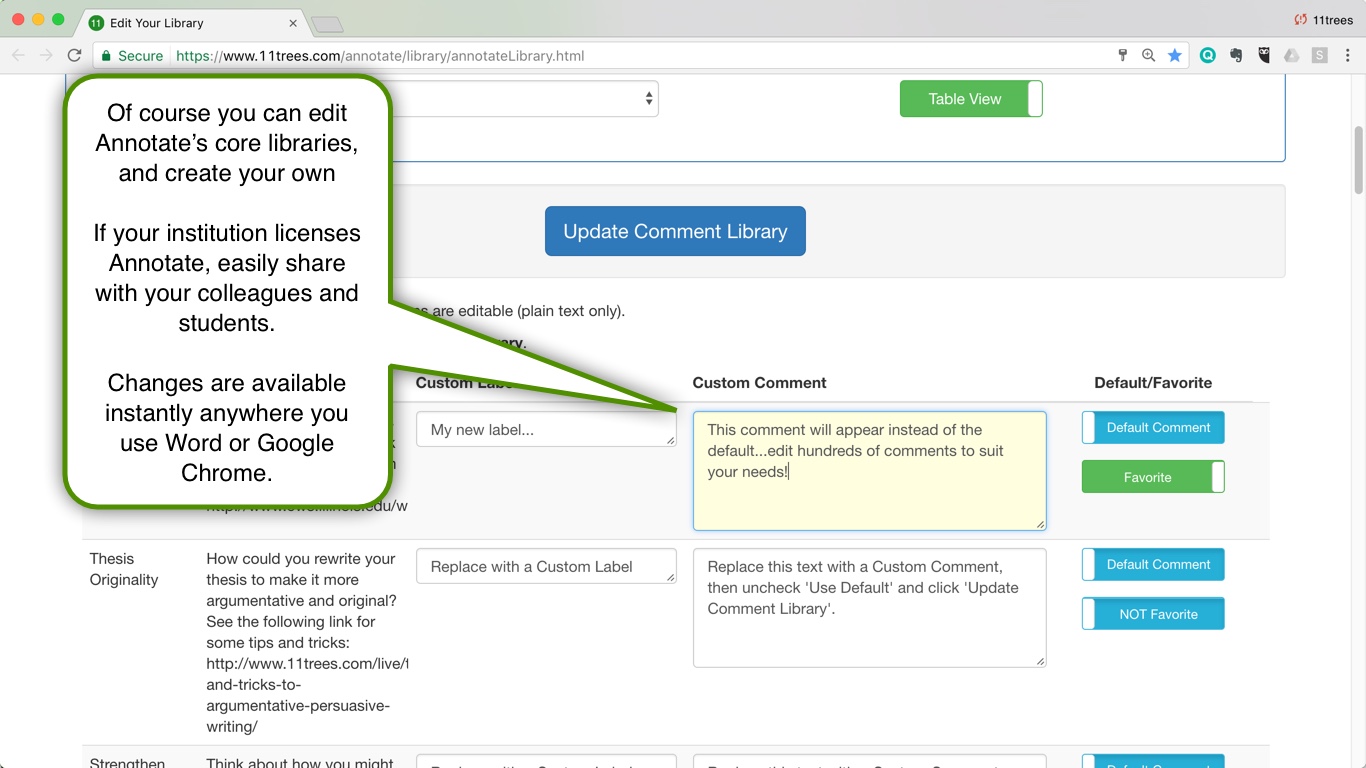Screen dimensions: 1366x768
Task: Click the 'Thesis Originality' row label
Action: [124, 569]
